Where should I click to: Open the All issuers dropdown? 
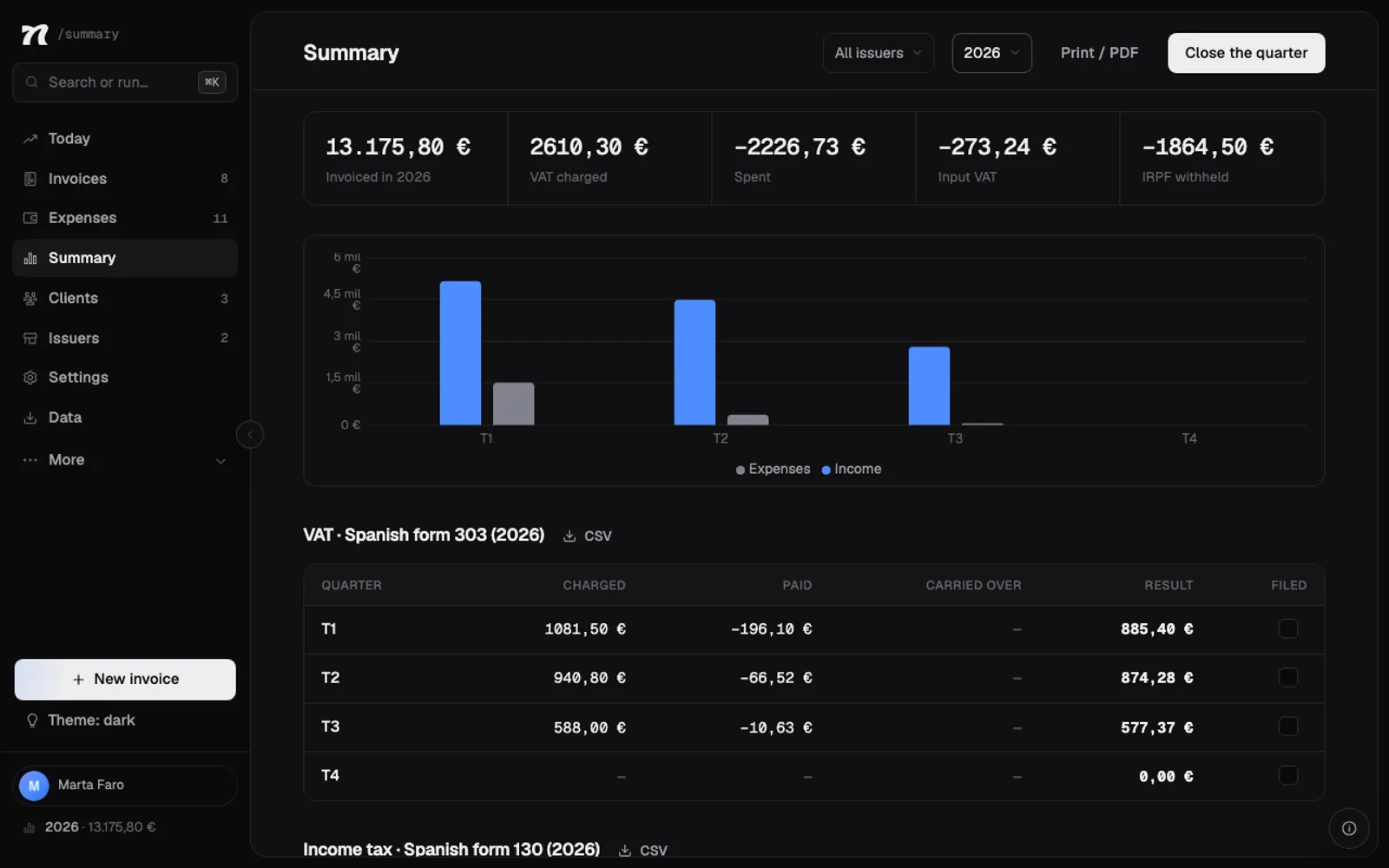pos(879,53)
